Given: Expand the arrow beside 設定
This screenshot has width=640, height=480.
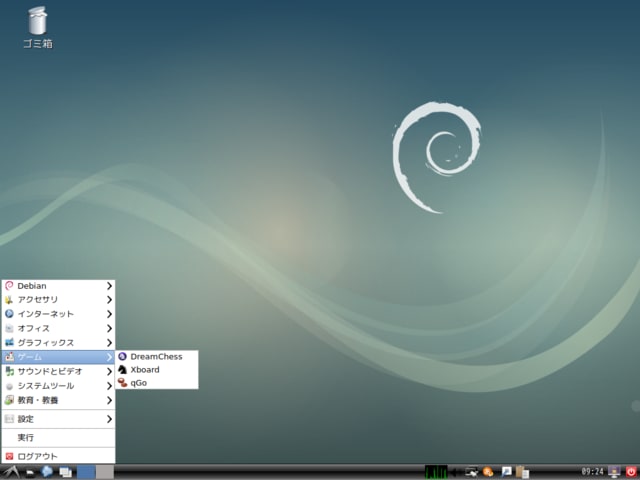Looking at the screenshot, I should [109, 419].
